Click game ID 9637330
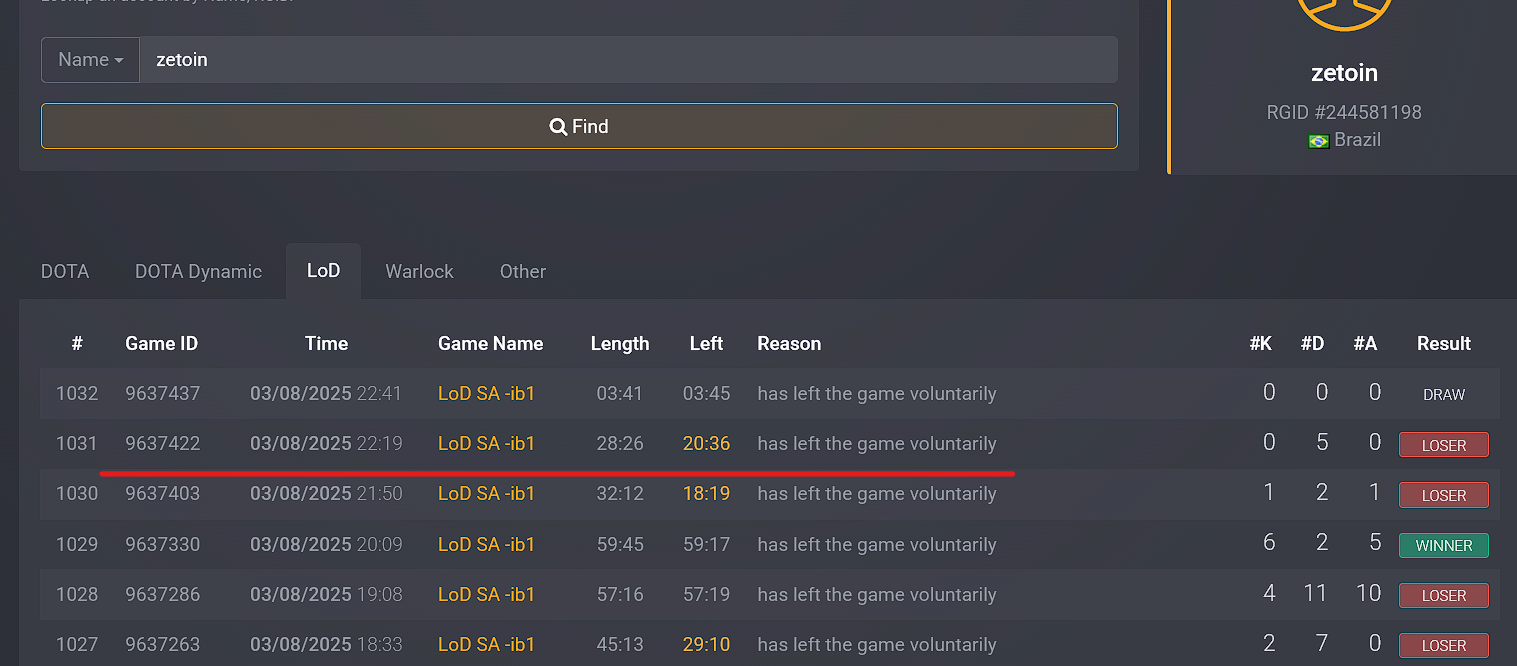 (x=163, y=545)
